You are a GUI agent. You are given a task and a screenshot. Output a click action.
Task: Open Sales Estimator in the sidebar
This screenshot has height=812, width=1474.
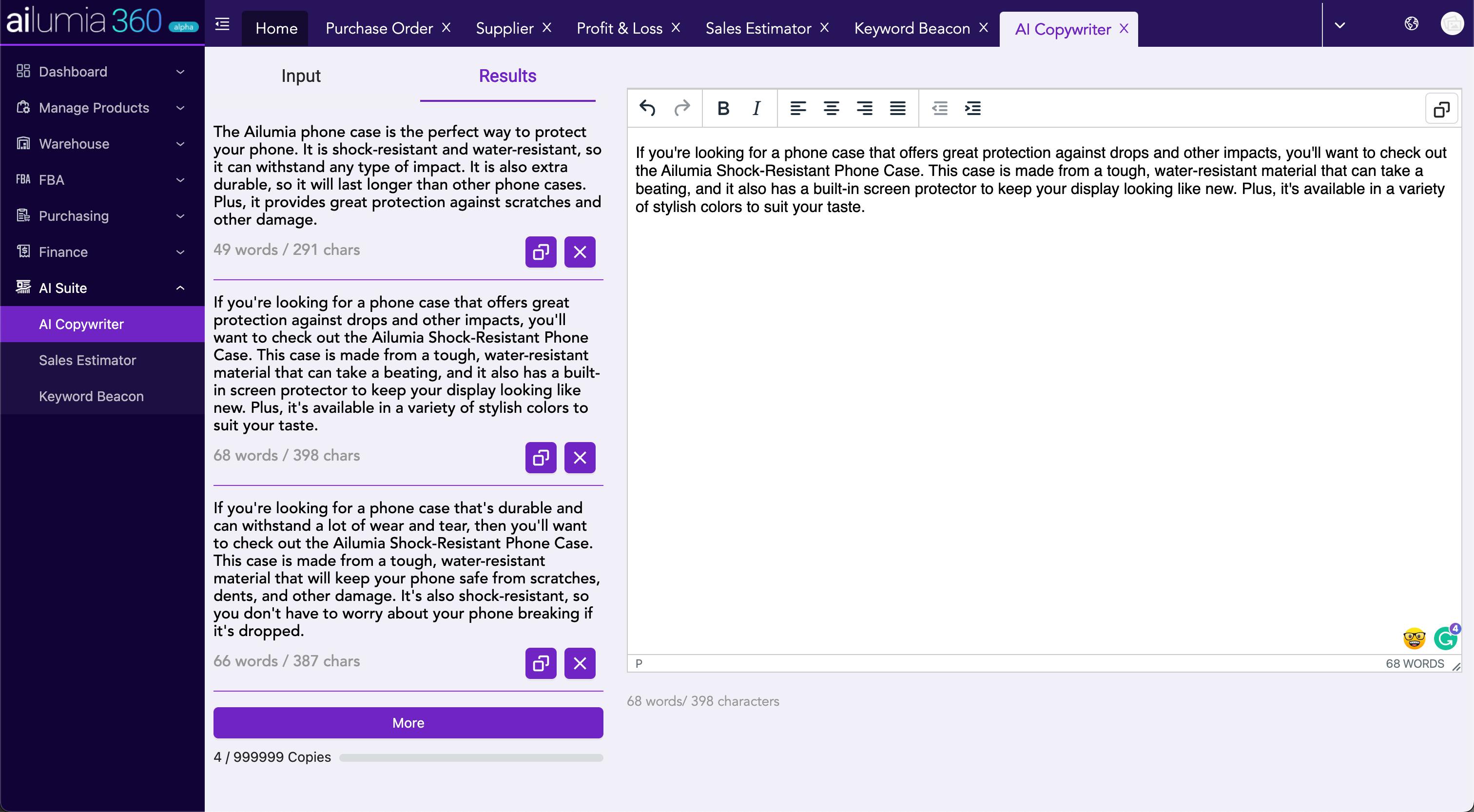point(102,360)
